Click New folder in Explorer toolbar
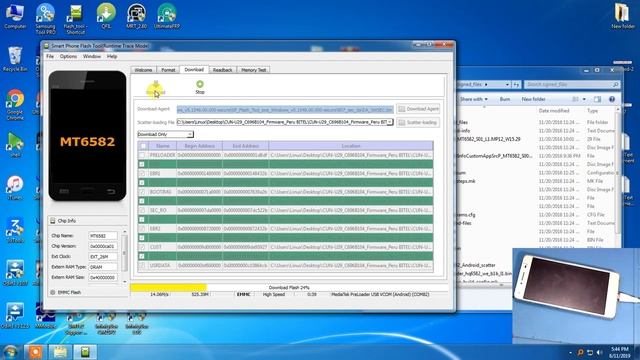 tap(533, 99)
